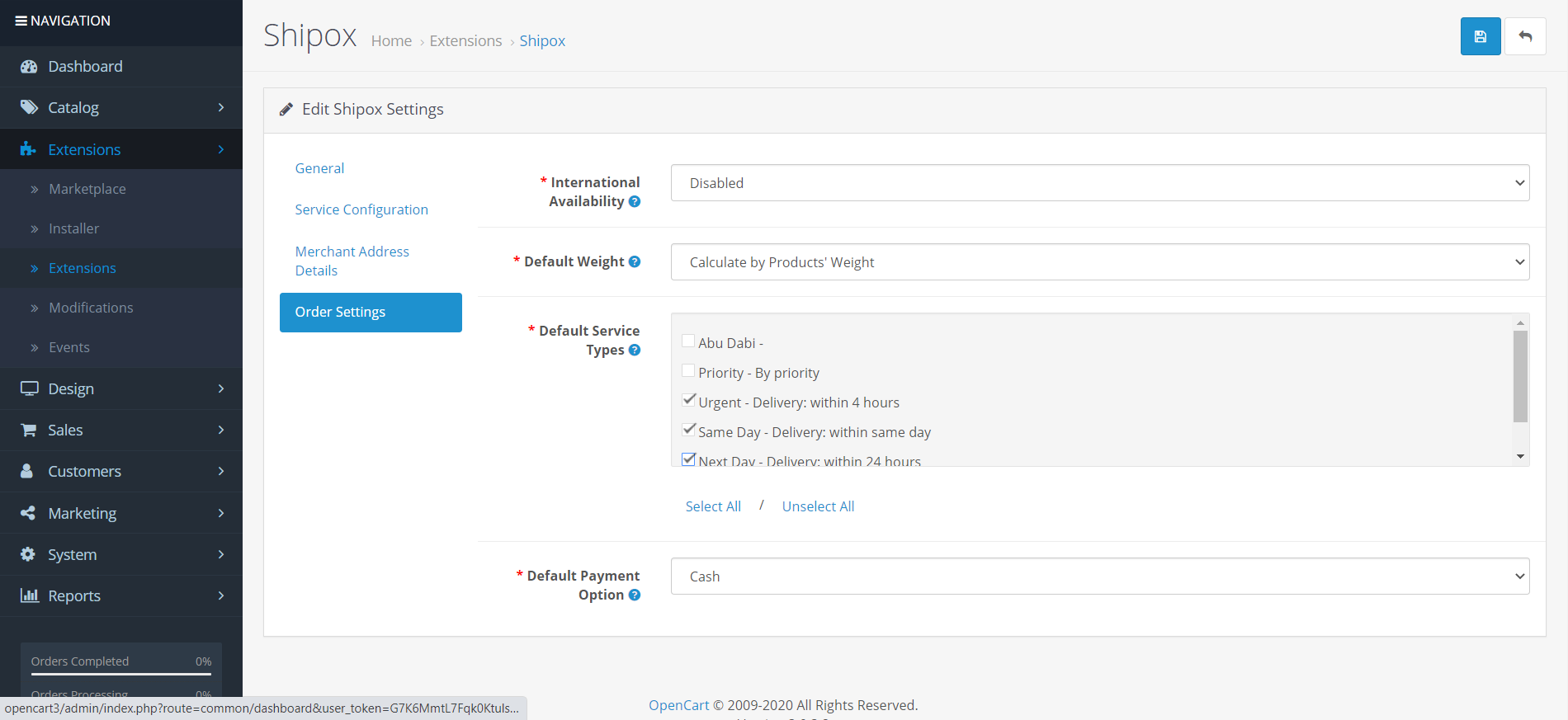
Task: Click the Dashboard gauge icon
Action: [x=29, y=67]
